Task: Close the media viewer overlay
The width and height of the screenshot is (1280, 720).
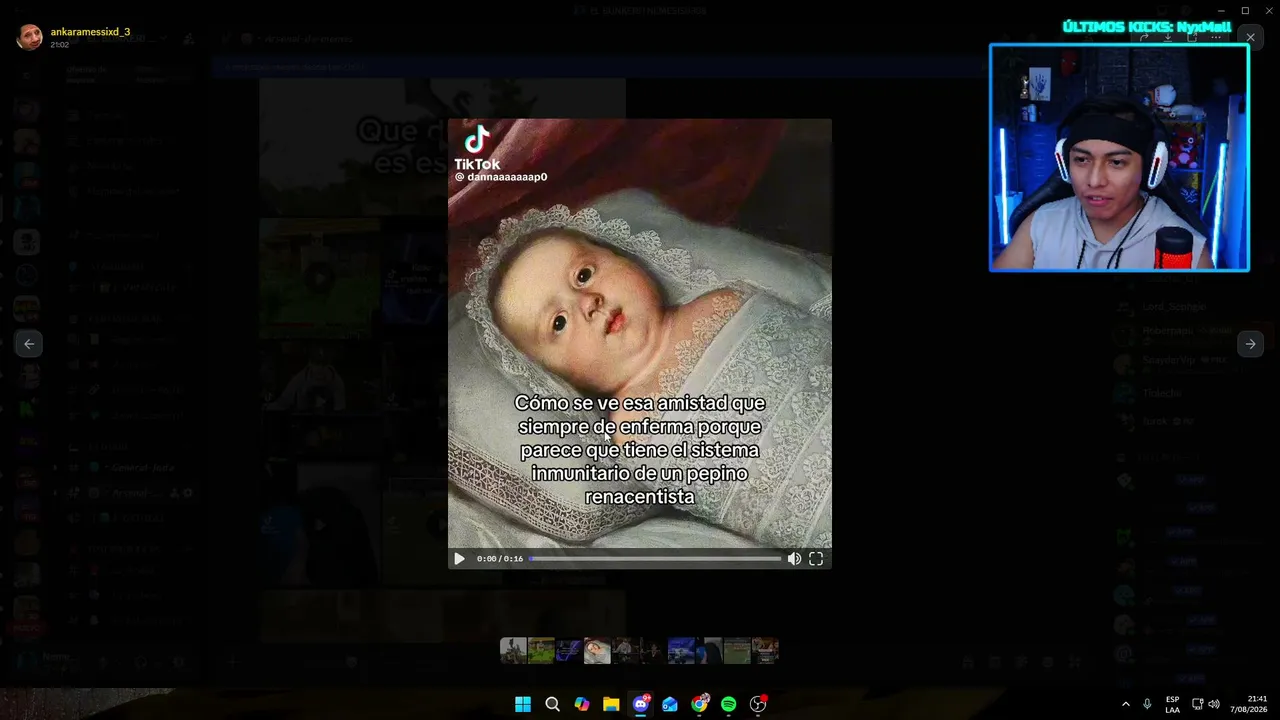Action: click(1250, 38)
